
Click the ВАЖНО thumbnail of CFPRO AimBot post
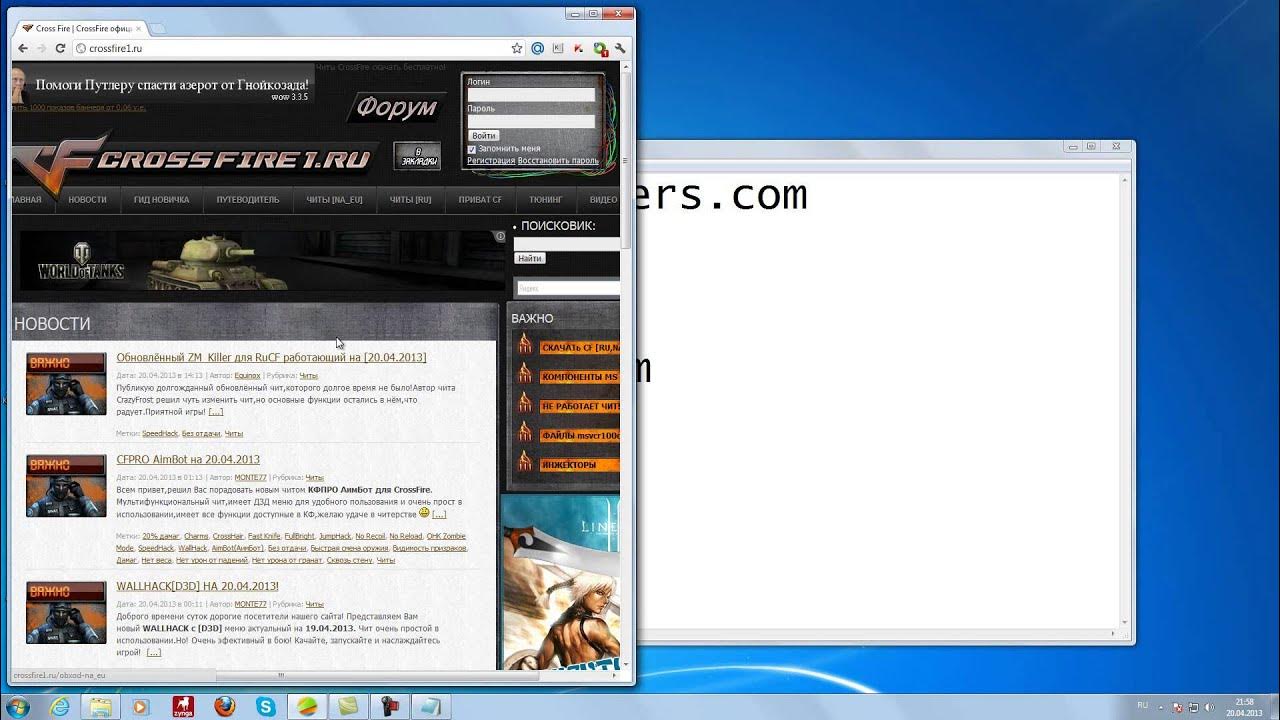[66, 486]
